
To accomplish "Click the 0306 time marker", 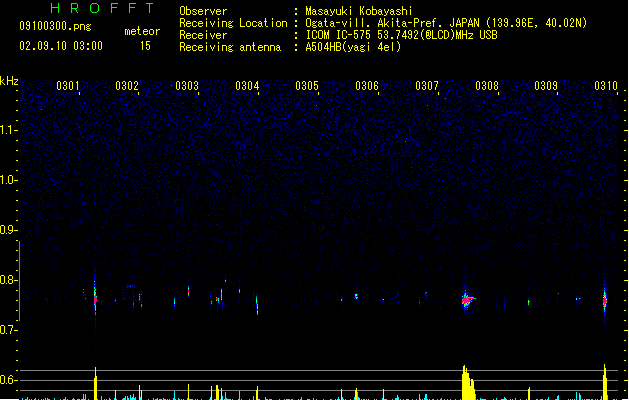I will coord(367,86).
